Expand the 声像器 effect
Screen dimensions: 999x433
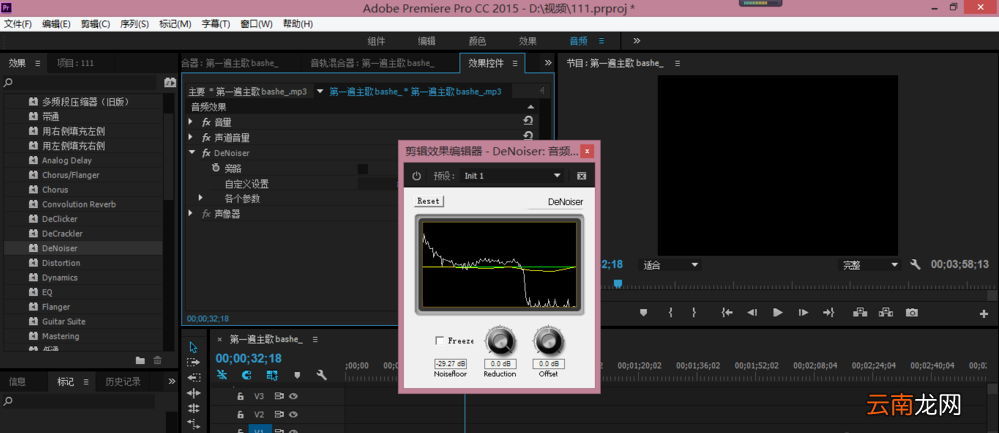(190, 213)
